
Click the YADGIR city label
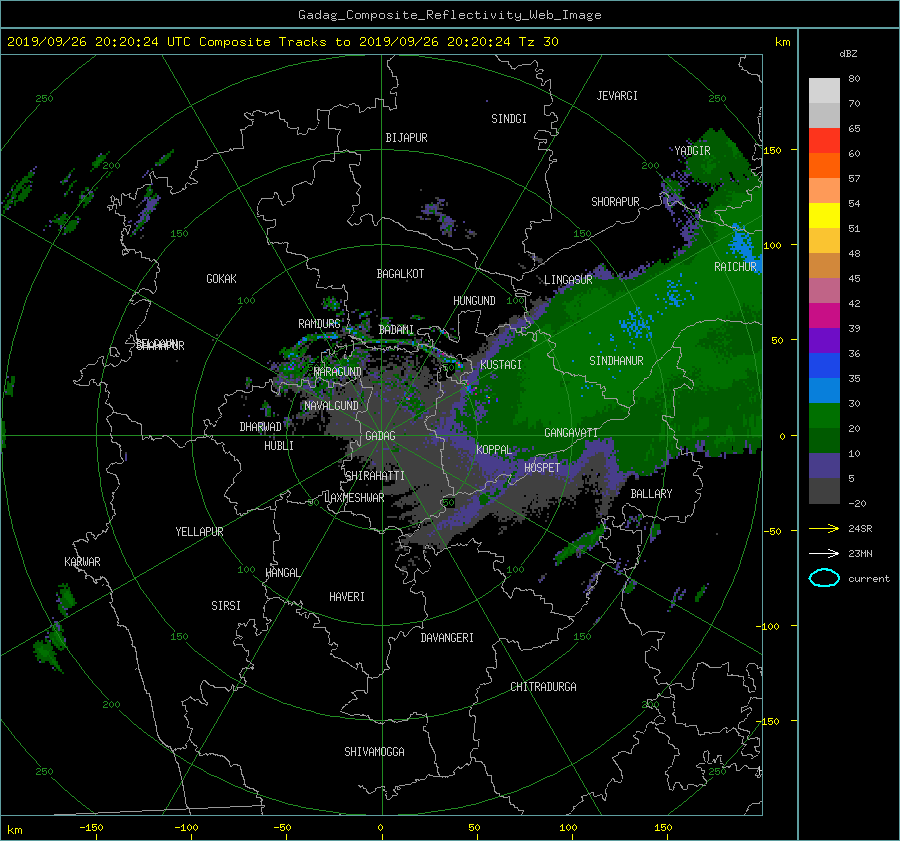tap(692, 151)
